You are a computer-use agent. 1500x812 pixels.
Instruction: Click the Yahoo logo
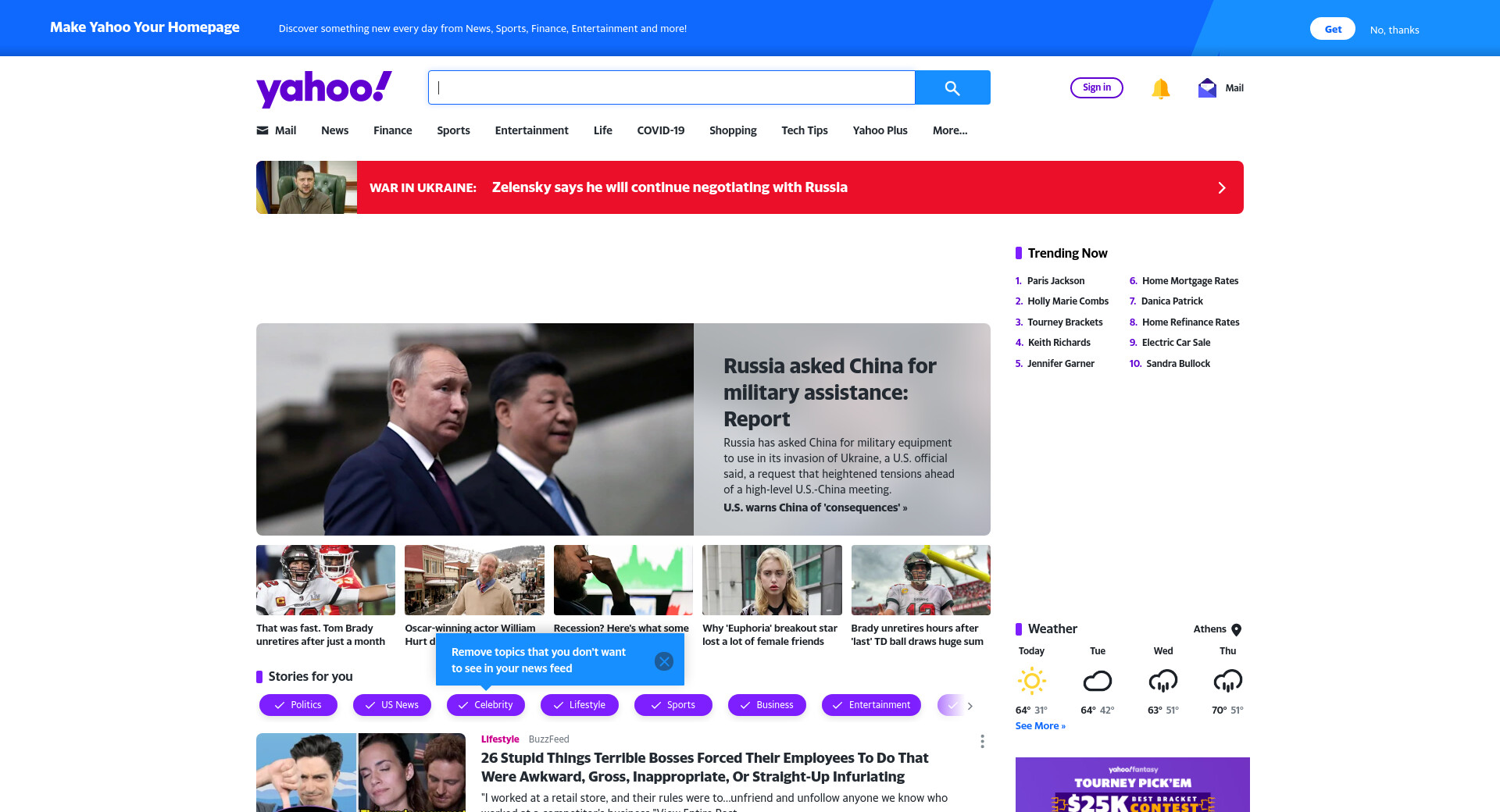coord(324,88)
